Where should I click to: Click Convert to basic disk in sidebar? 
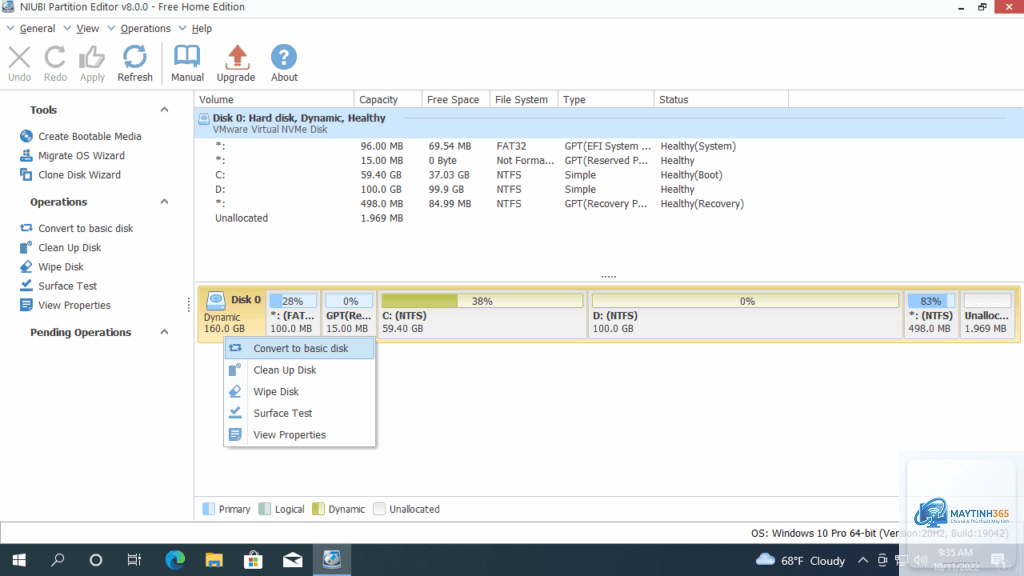pos(85,229)
